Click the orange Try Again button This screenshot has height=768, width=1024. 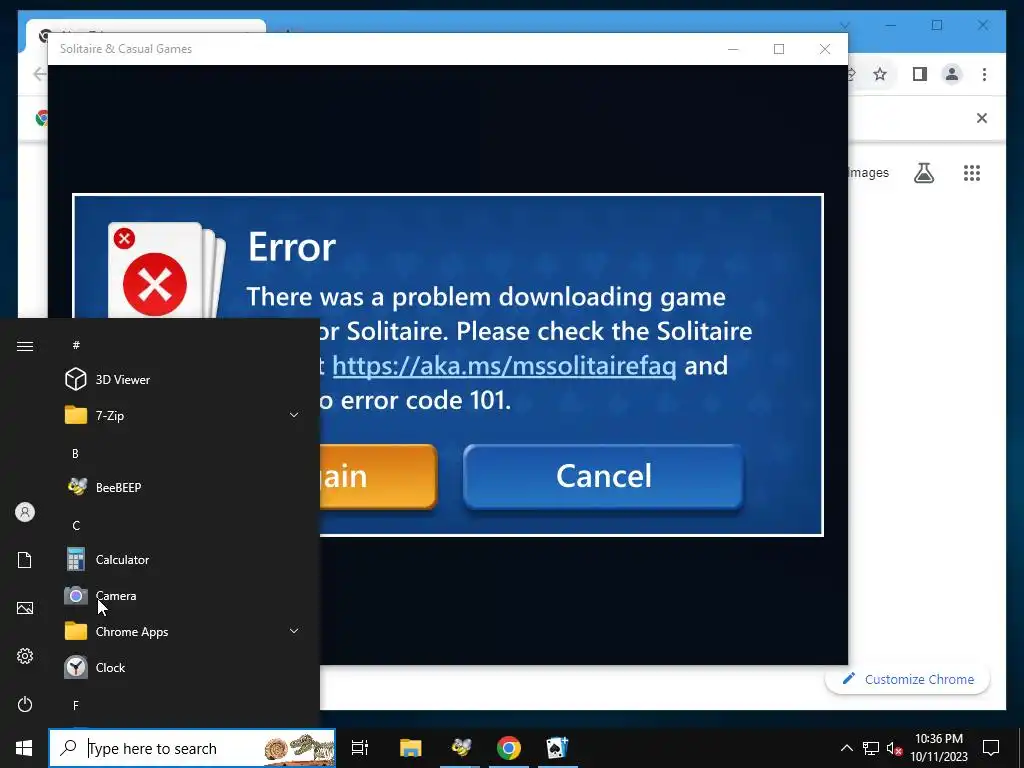click(x=378, y=476)
